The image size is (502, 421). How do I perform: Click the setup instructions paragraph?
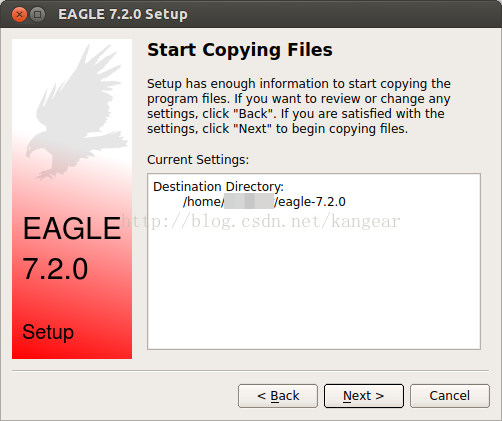point(299,106)
